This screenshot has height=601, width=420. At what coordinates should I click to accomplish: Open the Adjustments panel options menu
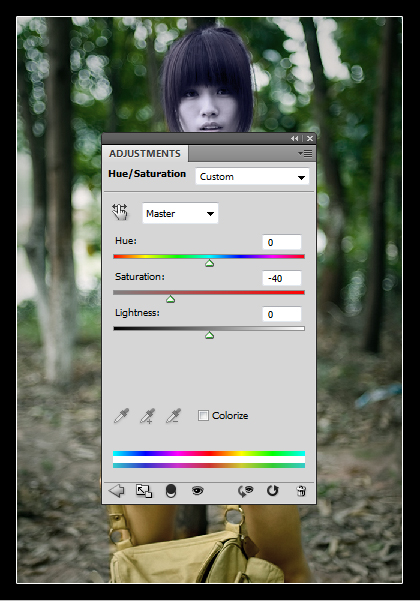(x=305, y=154)
